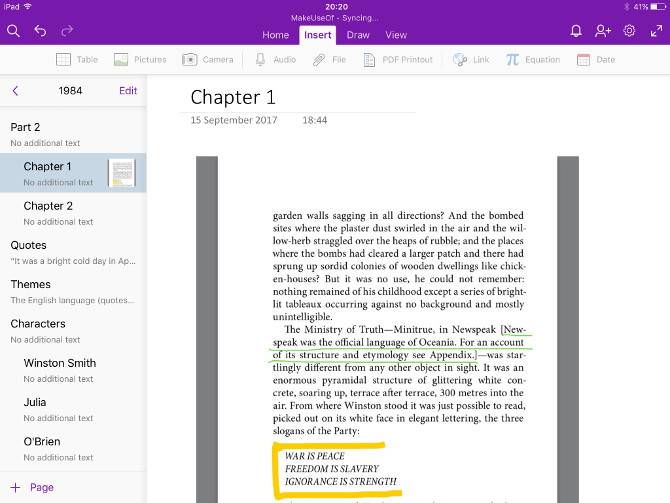Viewport: 670px width, 503px height.
Task: Open the search magnifier icon
Action: tap(13, 31)
